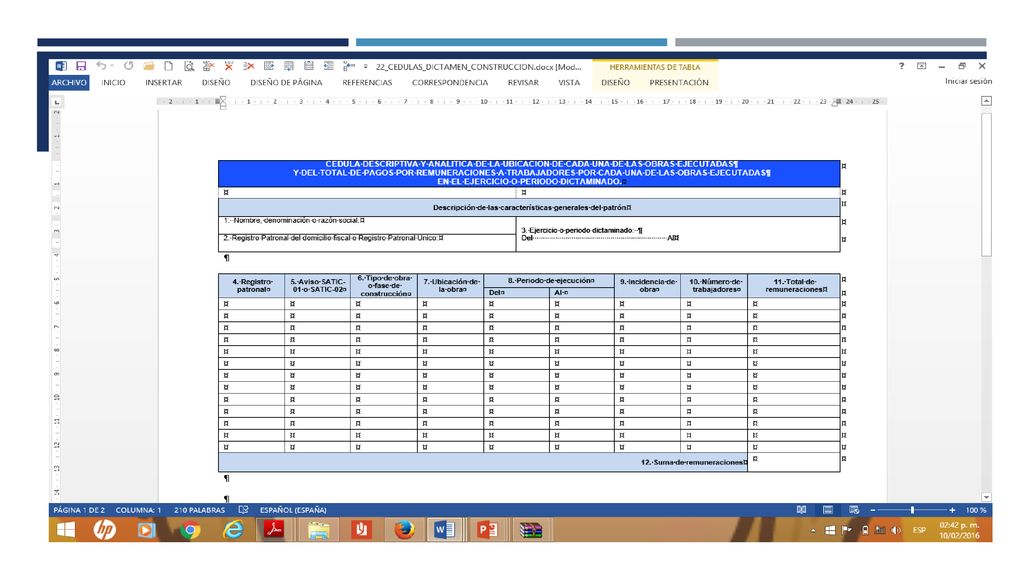
Task: Click the PÁGINA 1 DE 2 status indicator
Action: 79,510
